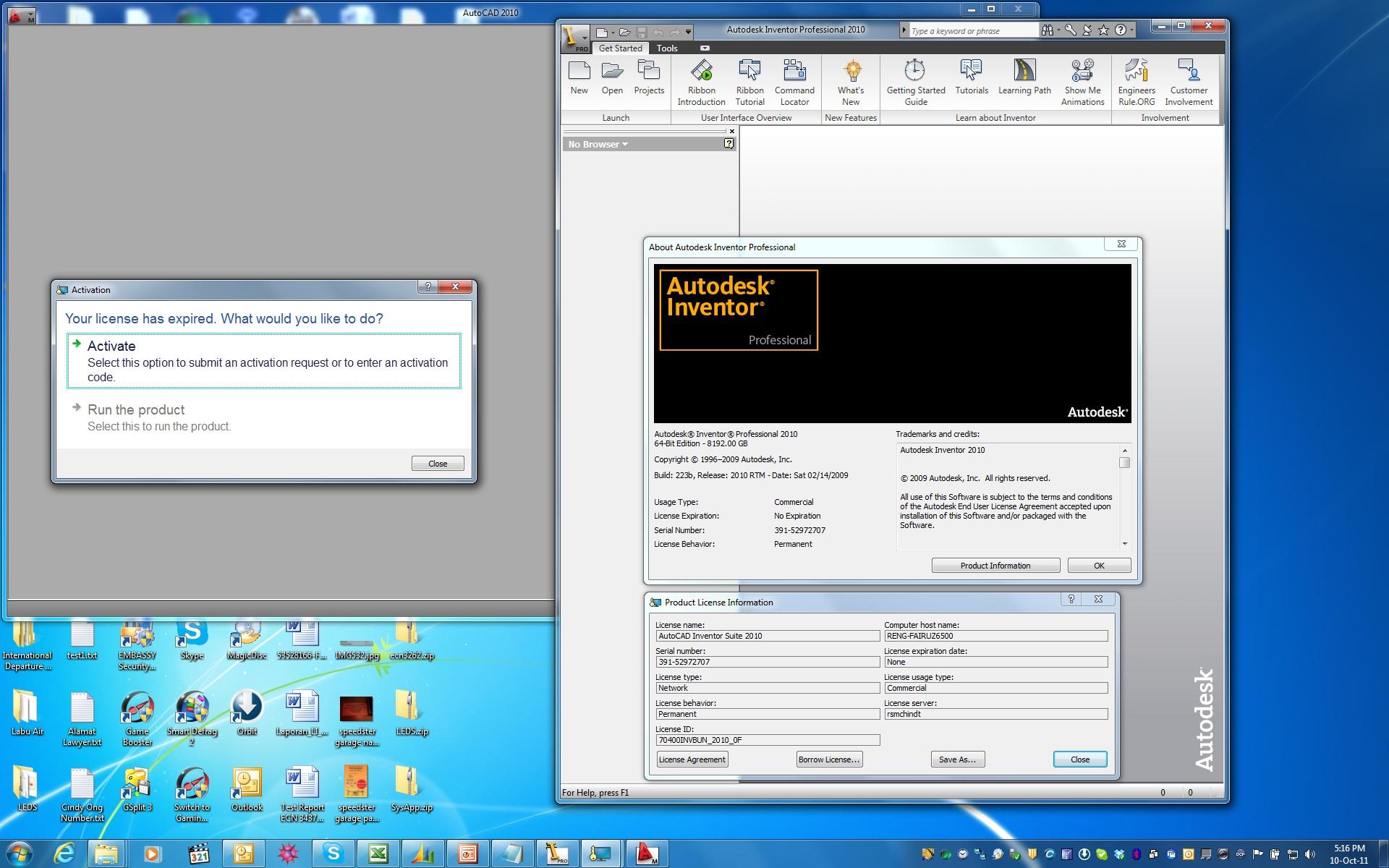Expand the InfoCenter search box arrow
Viewport: 1389px width, 868px height.
[904, 30]
